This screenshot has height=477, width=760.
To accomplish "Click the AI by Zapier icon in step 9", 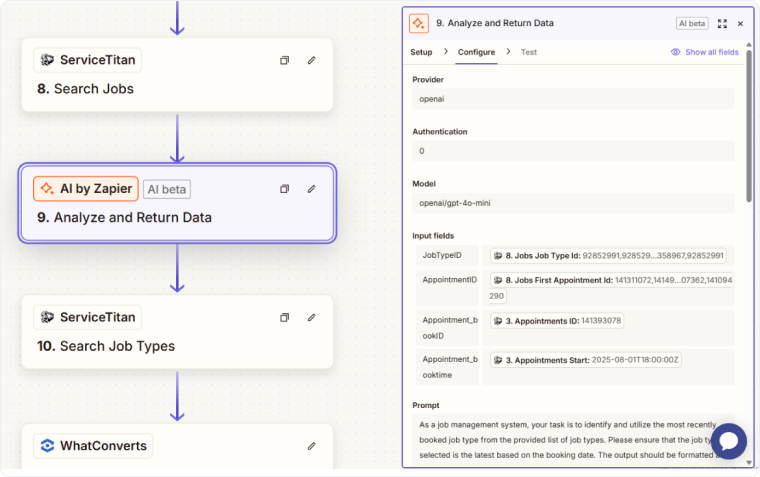I will (x=47, y=189).
